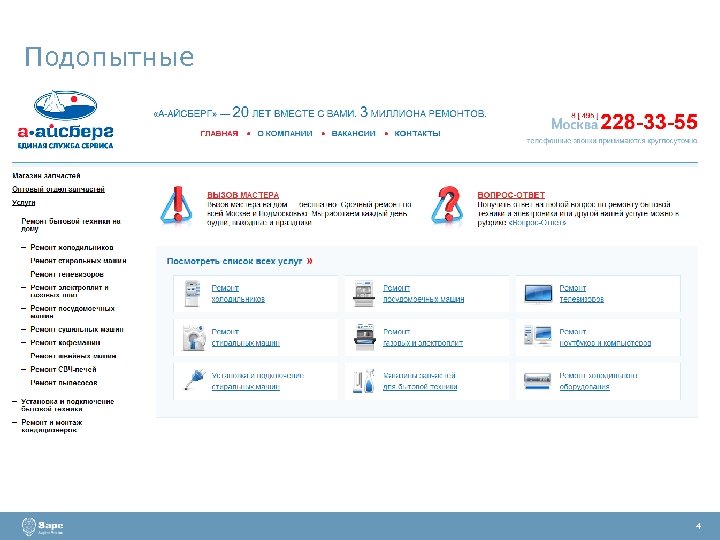The height and width of the screenshot is (540, 720).
Task: Select sidebar 'Установка и подключение бытовой техники'
Action: tap(68, 405)
